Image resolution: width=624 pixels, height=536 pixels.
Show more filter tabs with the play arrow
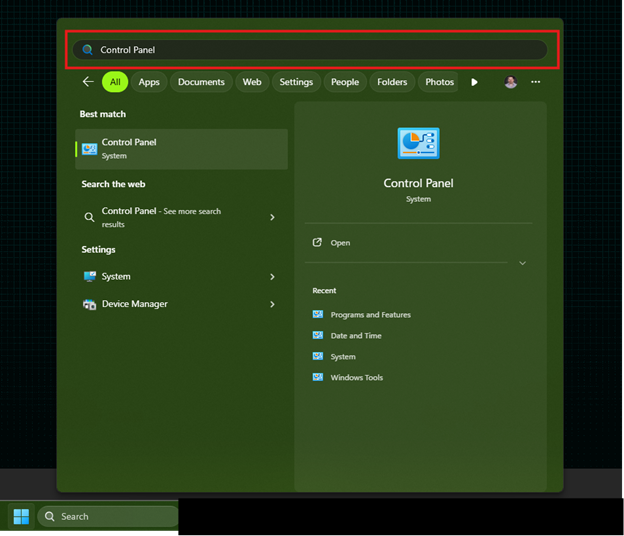[x=474, y=82]
